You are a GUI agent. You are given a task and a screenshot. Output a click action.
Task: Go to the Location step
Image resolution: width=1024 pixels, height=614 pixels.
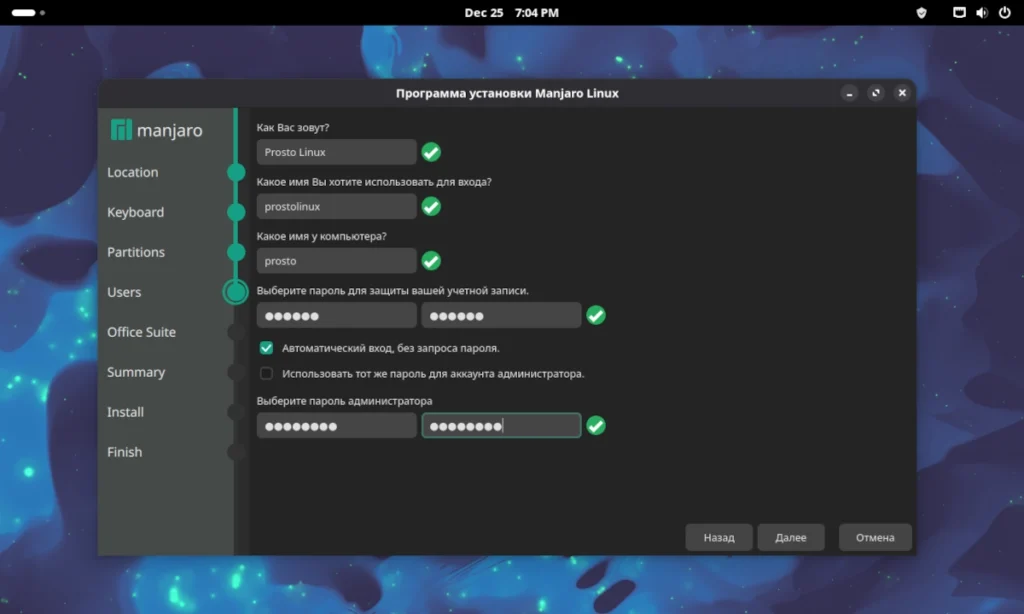click(x=133, y=172)
